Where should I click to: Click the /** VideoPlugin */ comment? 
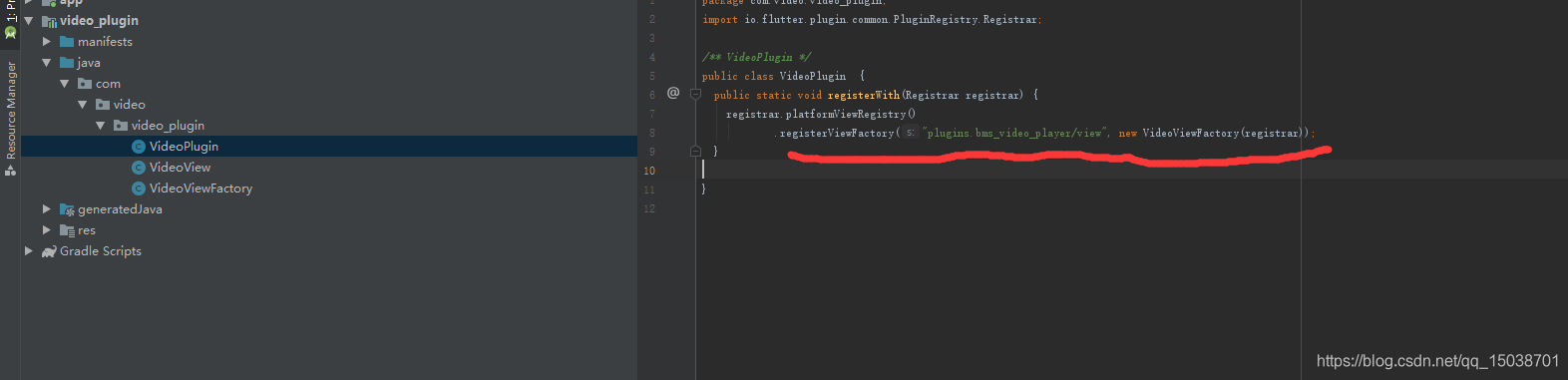pyautogui.click(x=756, y=57)
